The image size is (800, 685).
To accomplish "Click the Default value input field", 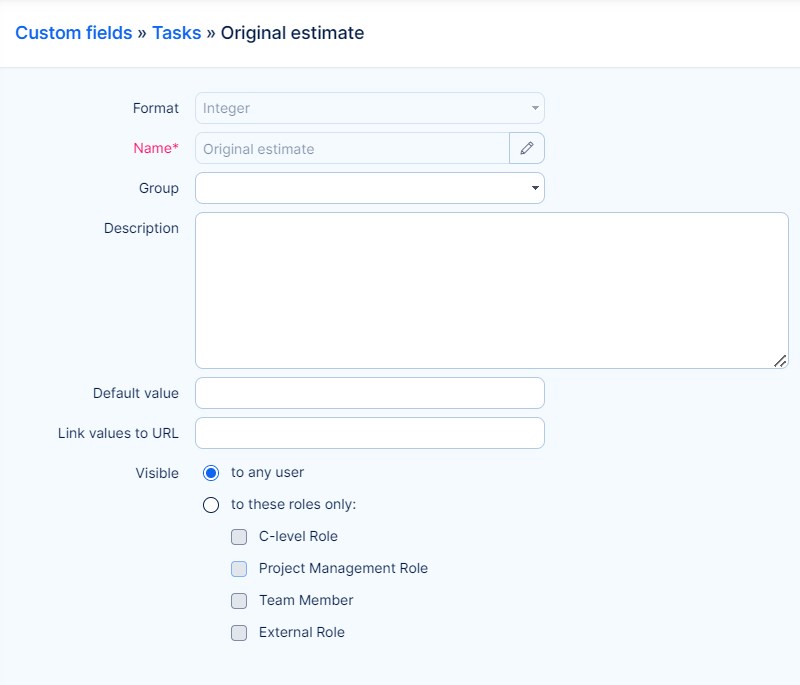I will click(x=369, y=393).
